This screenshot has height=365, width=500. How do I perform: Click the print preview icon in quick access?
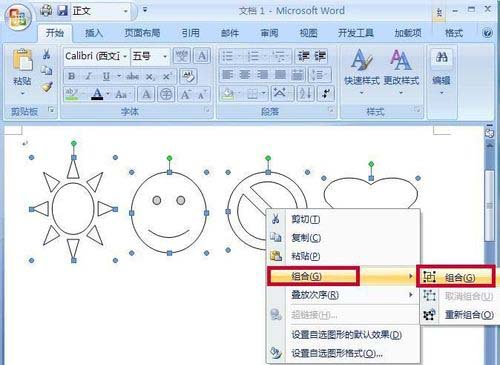point(46,11)
